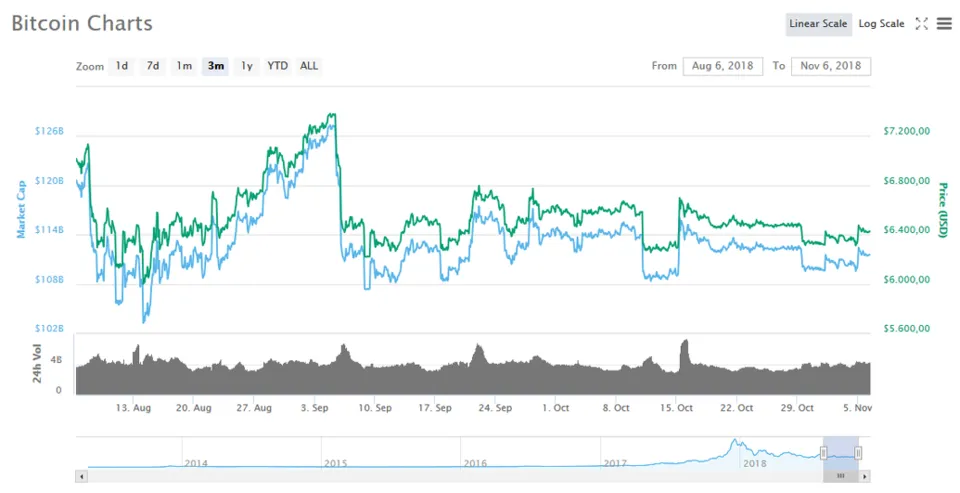The image size is (960, 493).
Task: Click the Bitcoin Charts heading
Action: pos(82,23)
